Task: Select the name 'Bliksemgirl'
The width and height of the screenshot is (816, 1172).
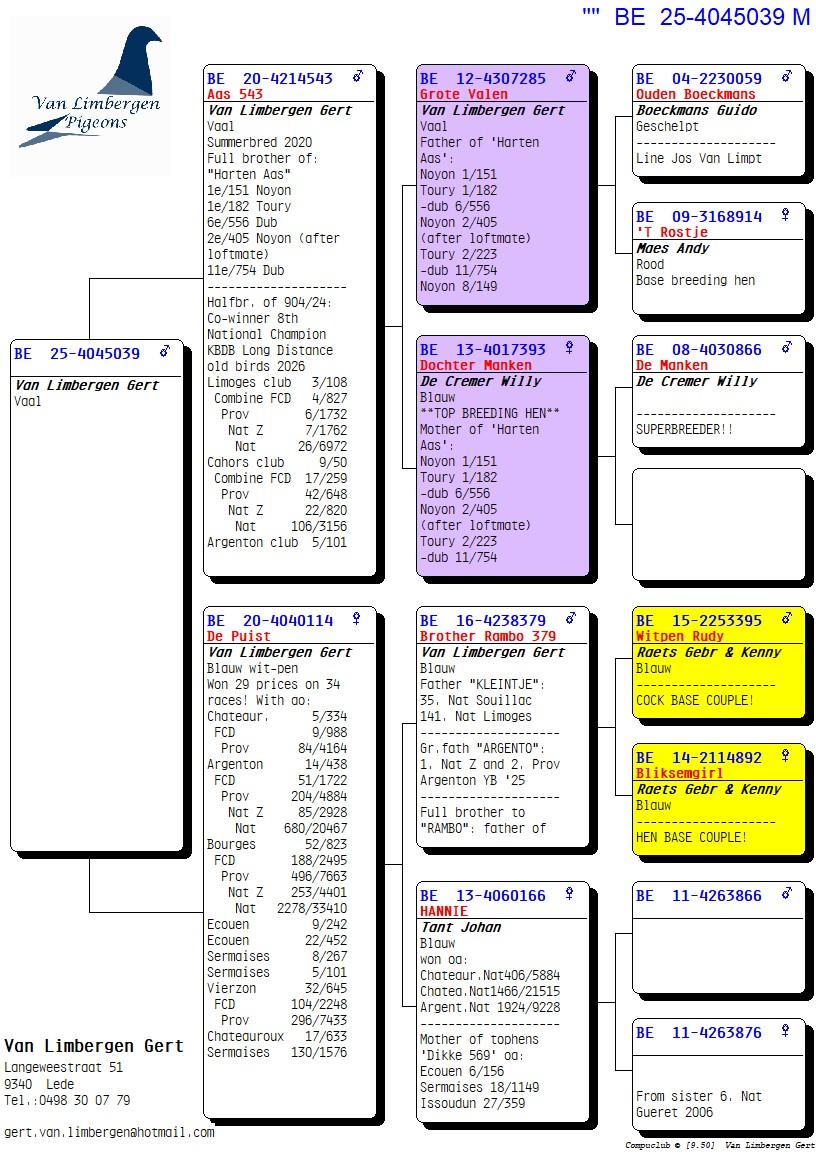Action: click(679, 774)
